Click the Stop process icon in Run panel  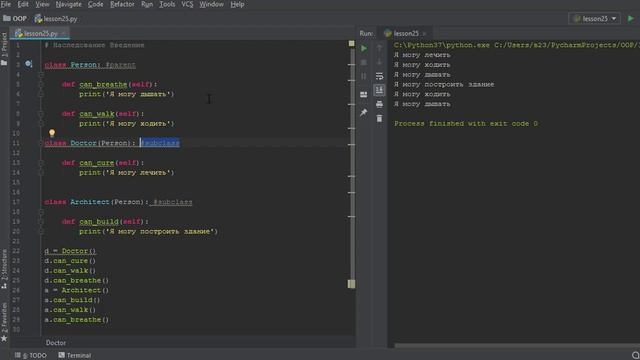click(364, 62)
